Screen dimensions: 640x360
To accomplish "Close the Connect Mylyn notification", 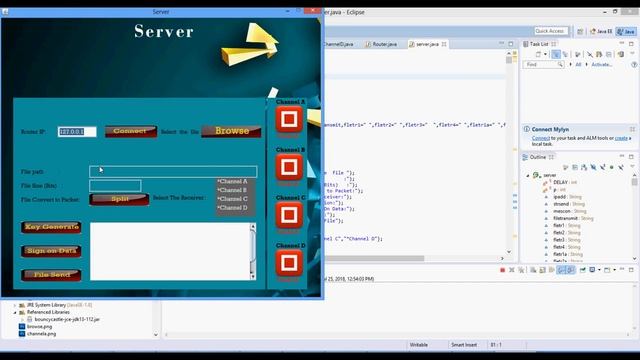I will [632, 129].
